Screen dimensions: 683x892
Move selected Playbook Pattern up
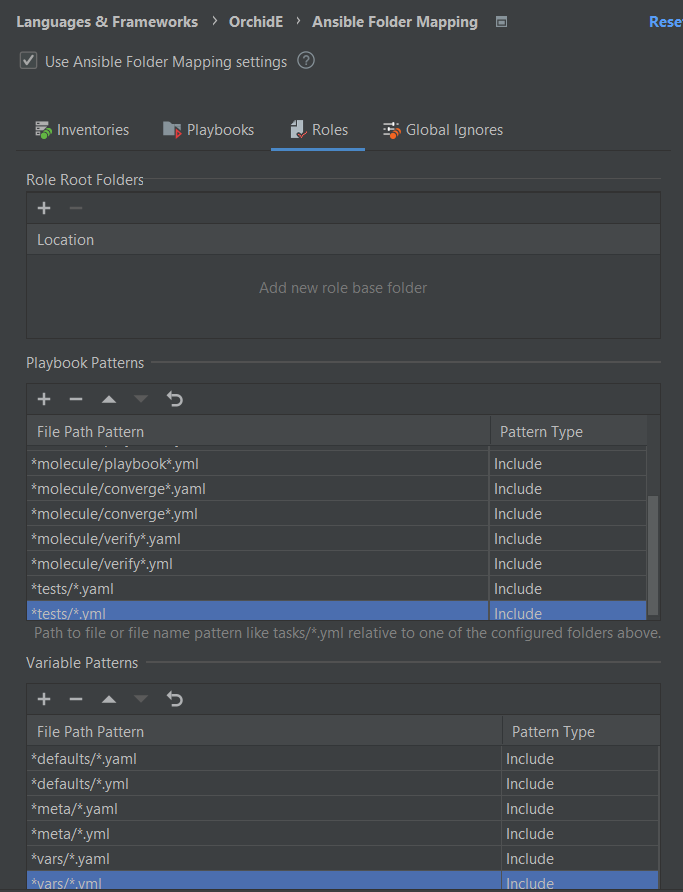[109, 399]
